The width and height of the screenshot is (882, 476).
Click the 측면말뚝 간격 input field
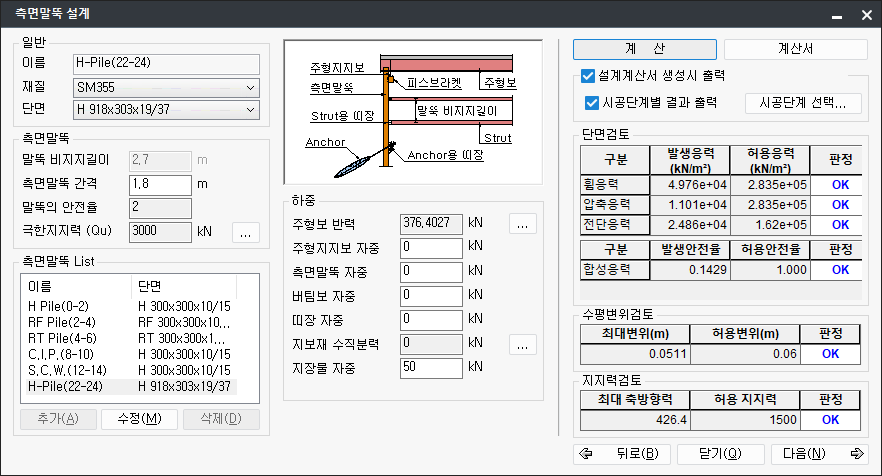point(160,184)
